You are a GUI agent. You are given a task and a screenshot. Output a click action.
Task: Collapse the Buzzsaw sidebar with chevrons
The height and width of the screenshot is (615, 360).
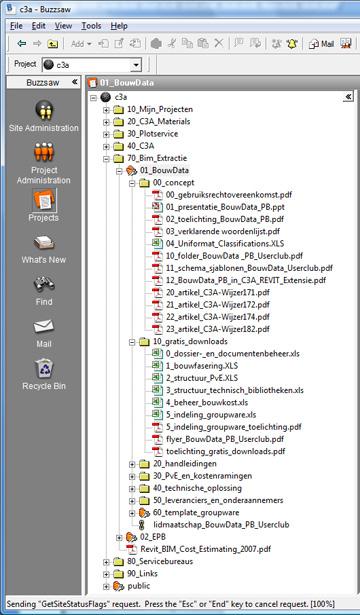click(75, 82)
